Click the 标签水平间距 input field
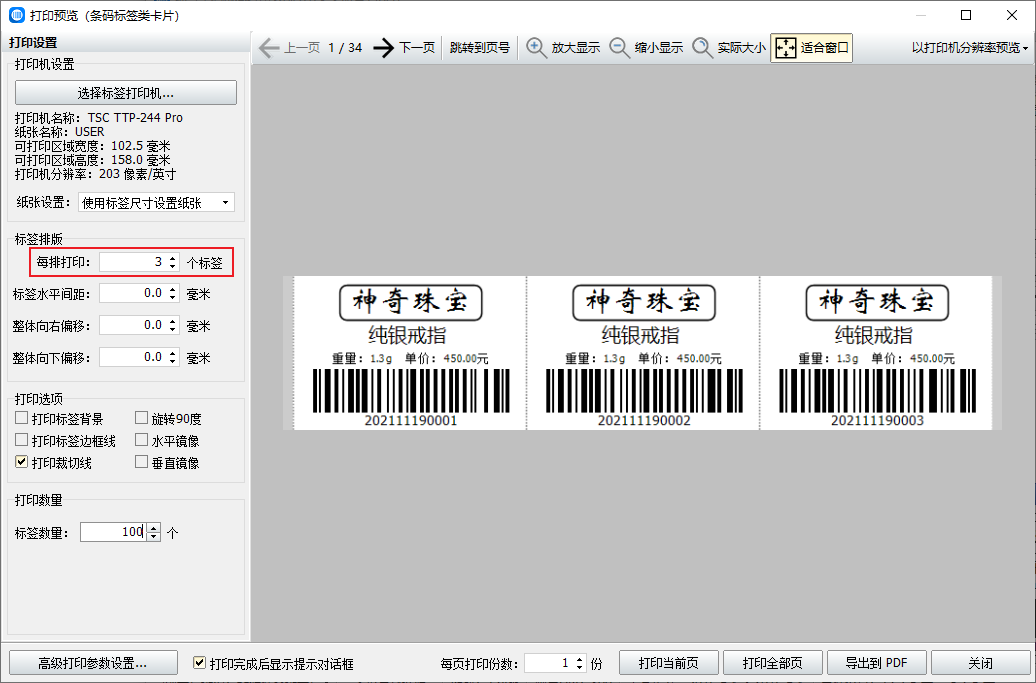Viewport: 1036px width, 683px height. coord(133,294)
